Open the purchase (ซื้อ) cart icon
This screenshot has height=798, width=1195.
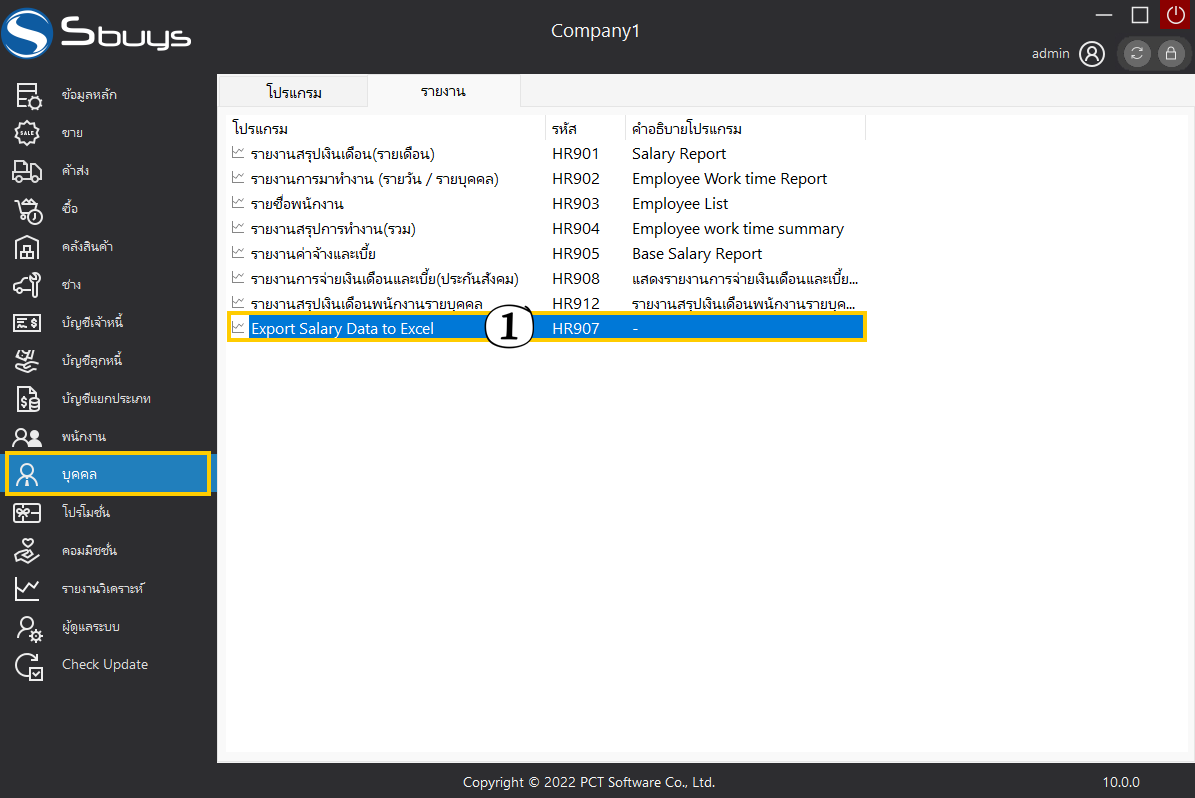pyautogui.click(x=27, y=209)
